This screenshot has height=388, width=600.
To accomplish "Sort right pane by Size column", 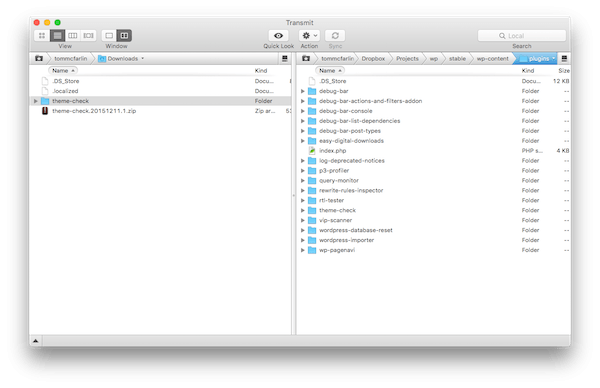I will click(564, 70).
